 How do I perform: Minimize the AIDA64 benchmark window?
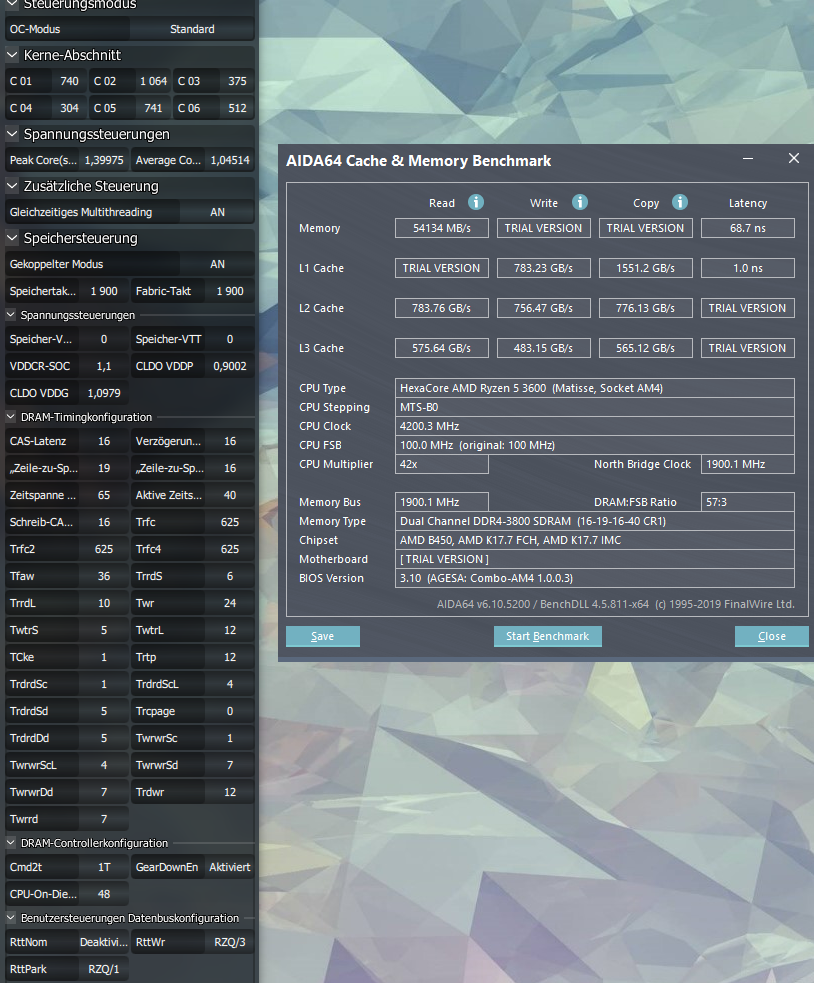coord(748,159)
